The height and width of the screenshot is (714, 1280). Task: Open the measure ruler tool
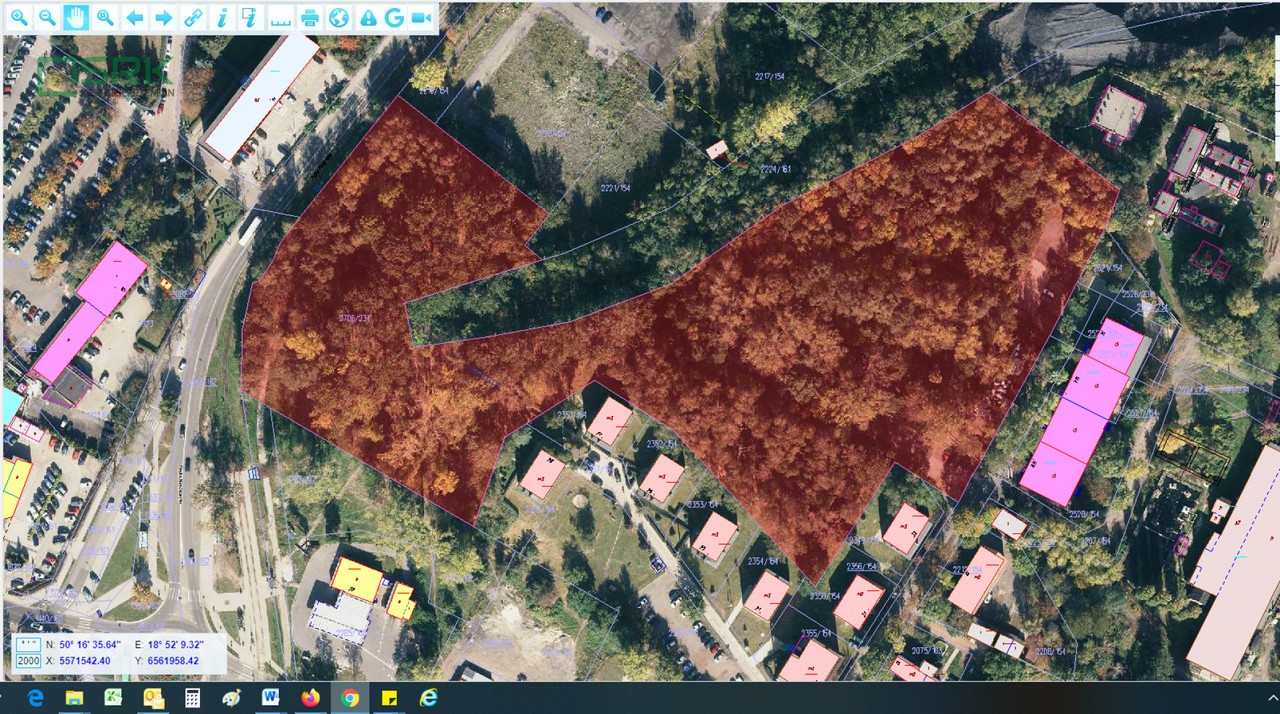pyautogui.click(x=281, y=18)
